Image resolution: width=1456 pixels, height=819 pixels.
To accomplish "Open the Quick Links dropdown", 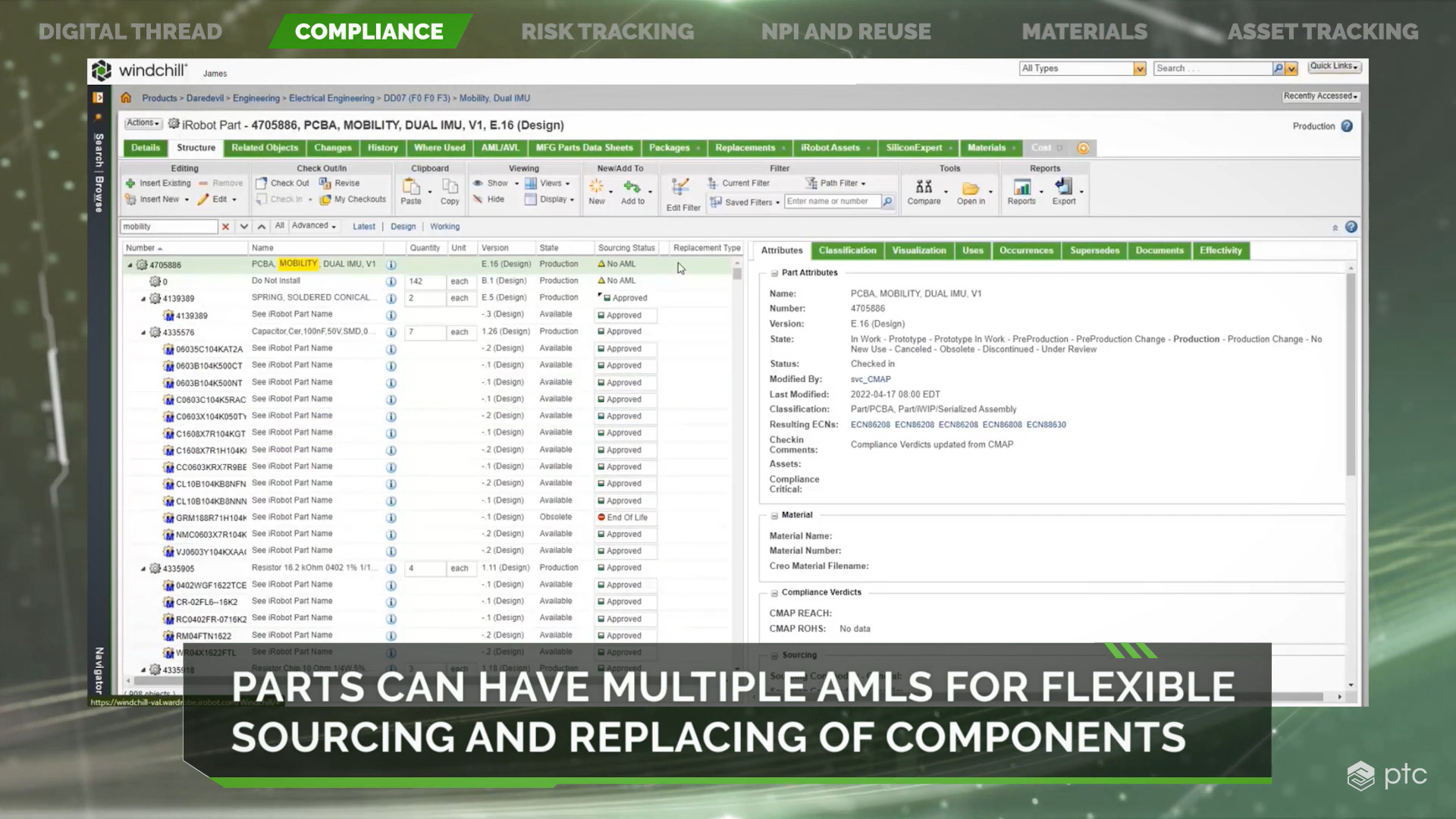I will pyautogui.click(x=1335, y=67).
